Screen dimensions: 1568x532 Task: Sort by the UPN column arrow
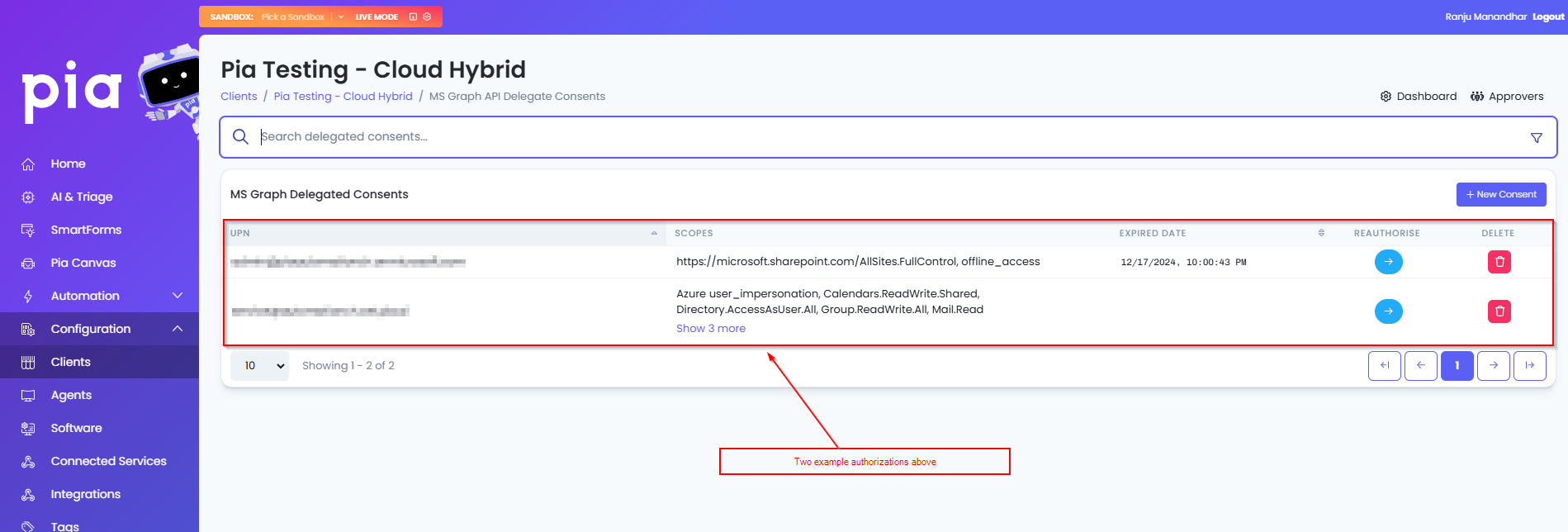654,233
